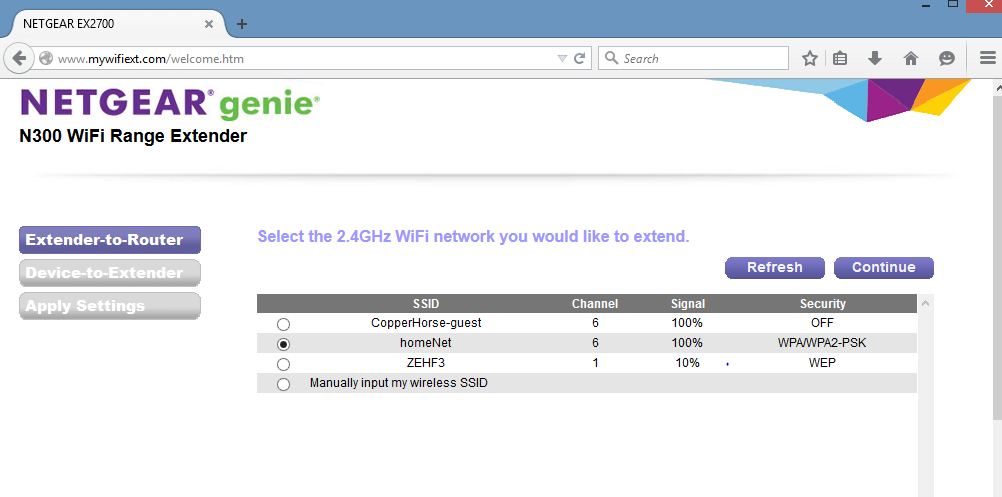
Task: Click the WPA/WPA2-PSK security value
Action: tap(822, 343)
